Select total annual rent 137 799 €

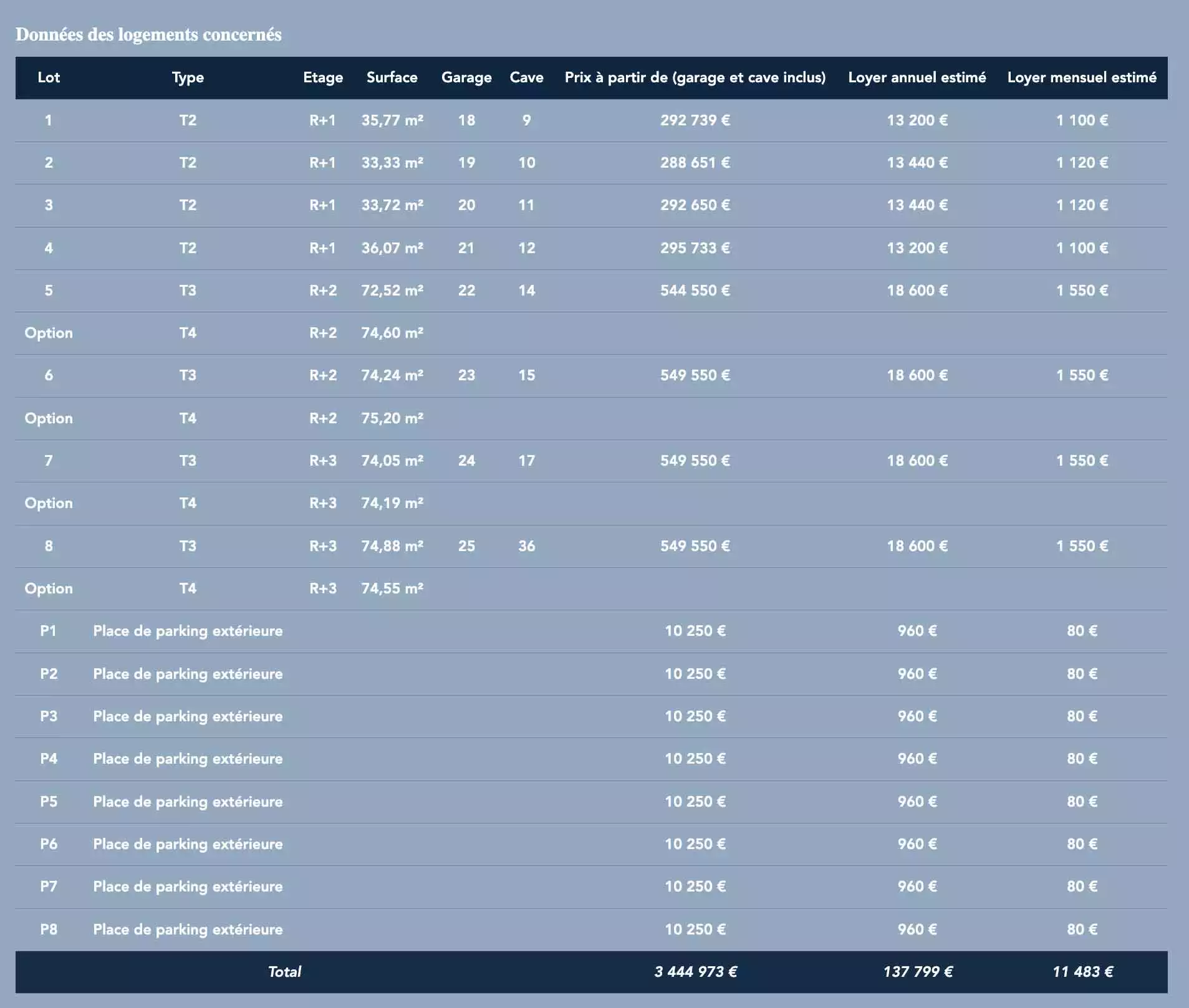pos(917,972)
